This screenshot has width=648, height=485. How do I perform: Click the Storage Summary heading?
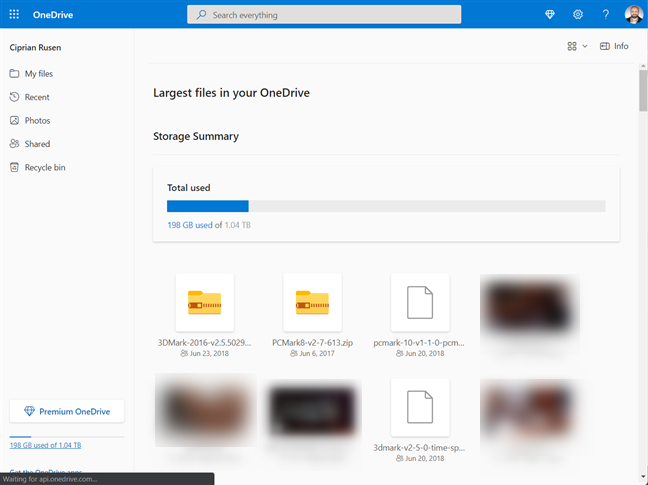pos(196,136)
